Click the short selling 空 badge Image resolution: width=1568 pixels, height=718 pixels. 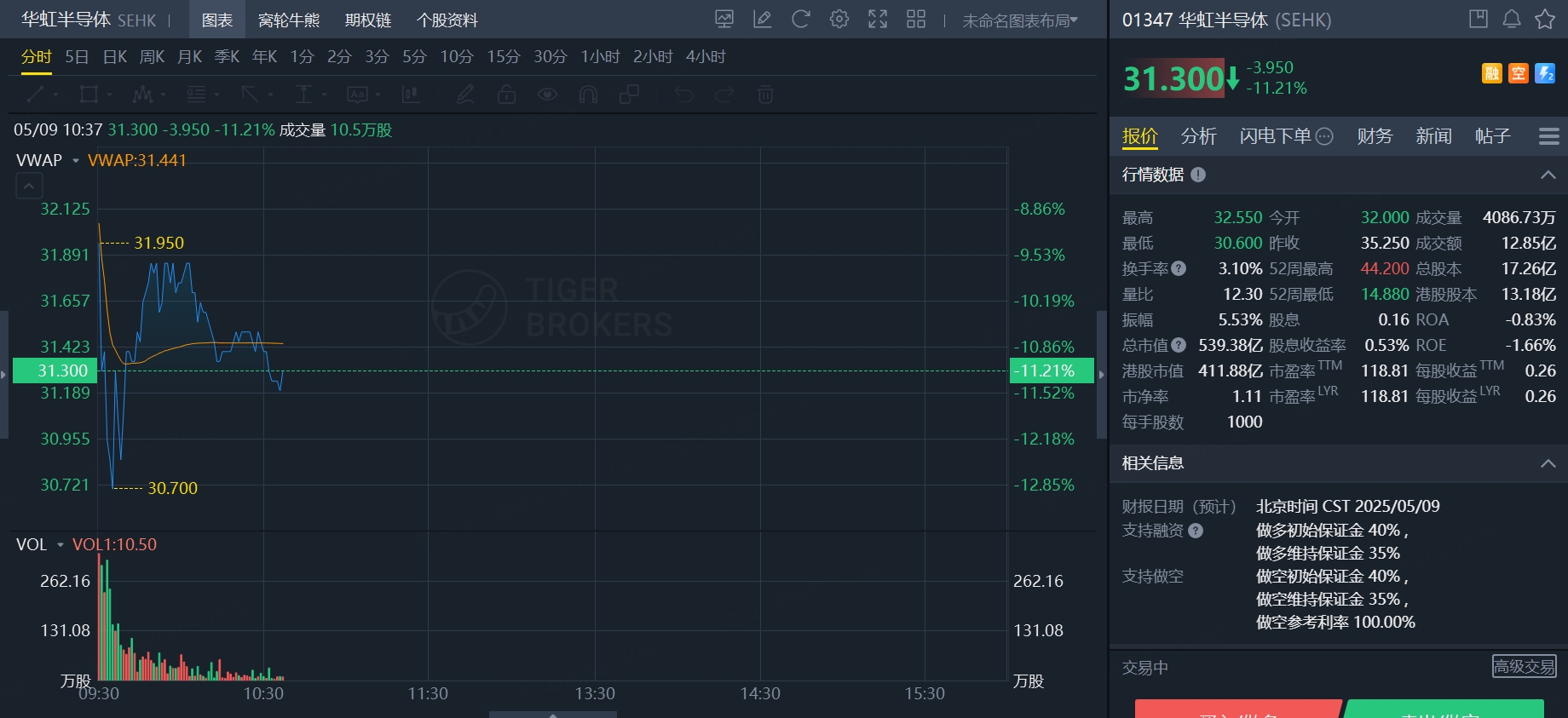pyautogui.click(x=1519, y=73)
